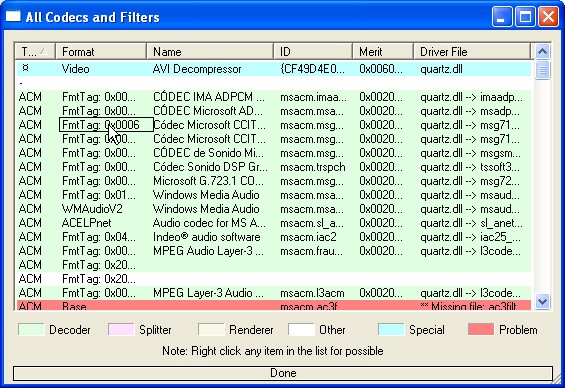This screenshot has width=565, height=388.
Task: Click the ACELPnet format cell
Action: pos(86,223)
